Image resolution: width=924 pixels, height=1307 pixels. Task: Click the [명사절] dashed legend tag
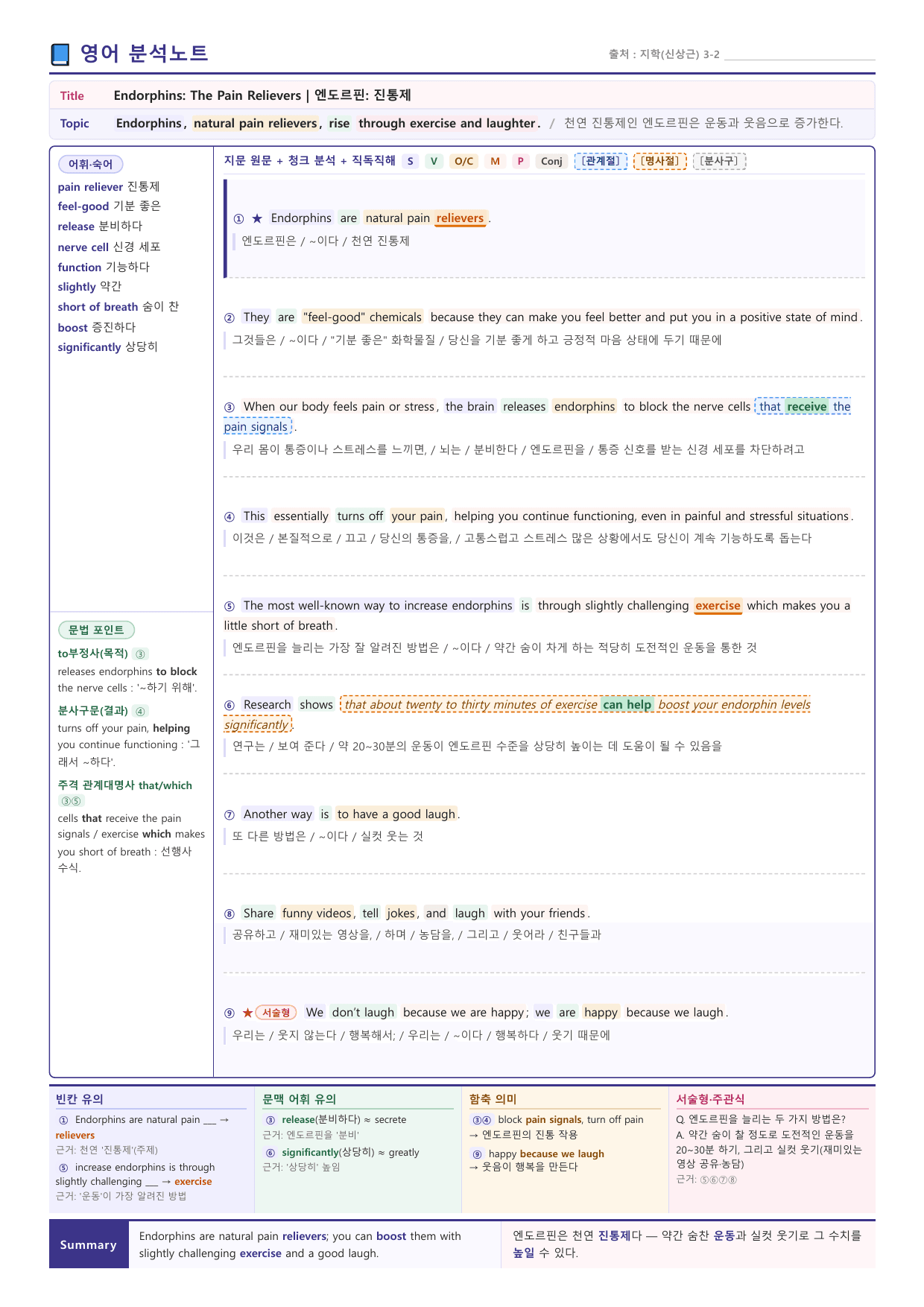pyautogui.click(x=660, y=161)
